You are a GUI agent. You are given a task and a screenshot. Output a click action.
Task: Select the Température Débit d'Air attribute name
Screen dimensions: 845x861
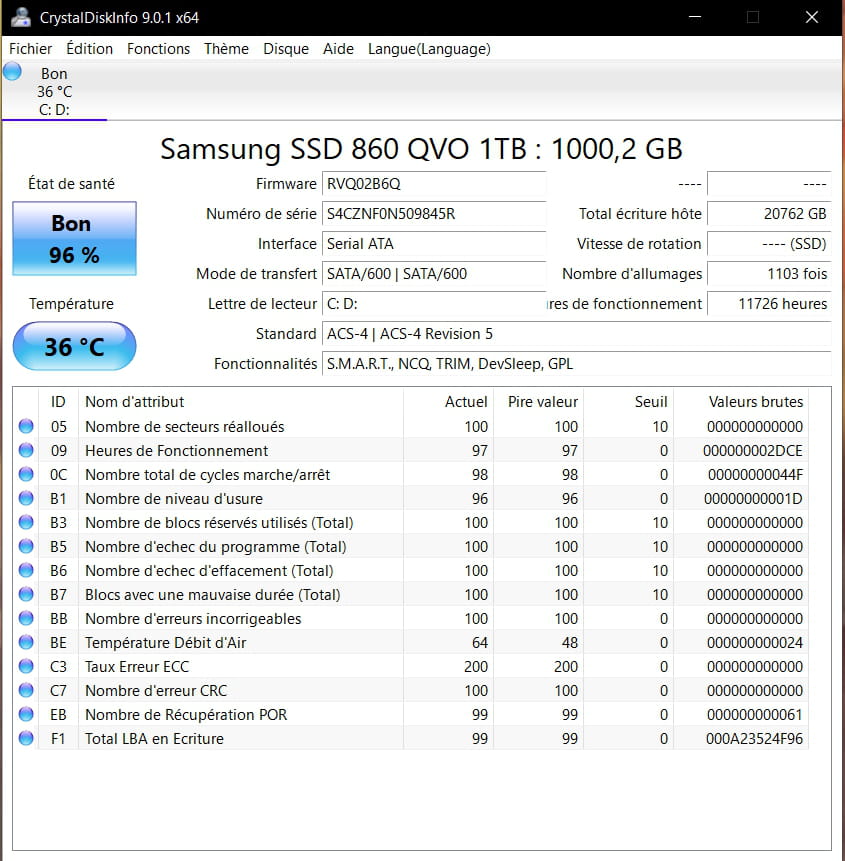tap(165, 642)
